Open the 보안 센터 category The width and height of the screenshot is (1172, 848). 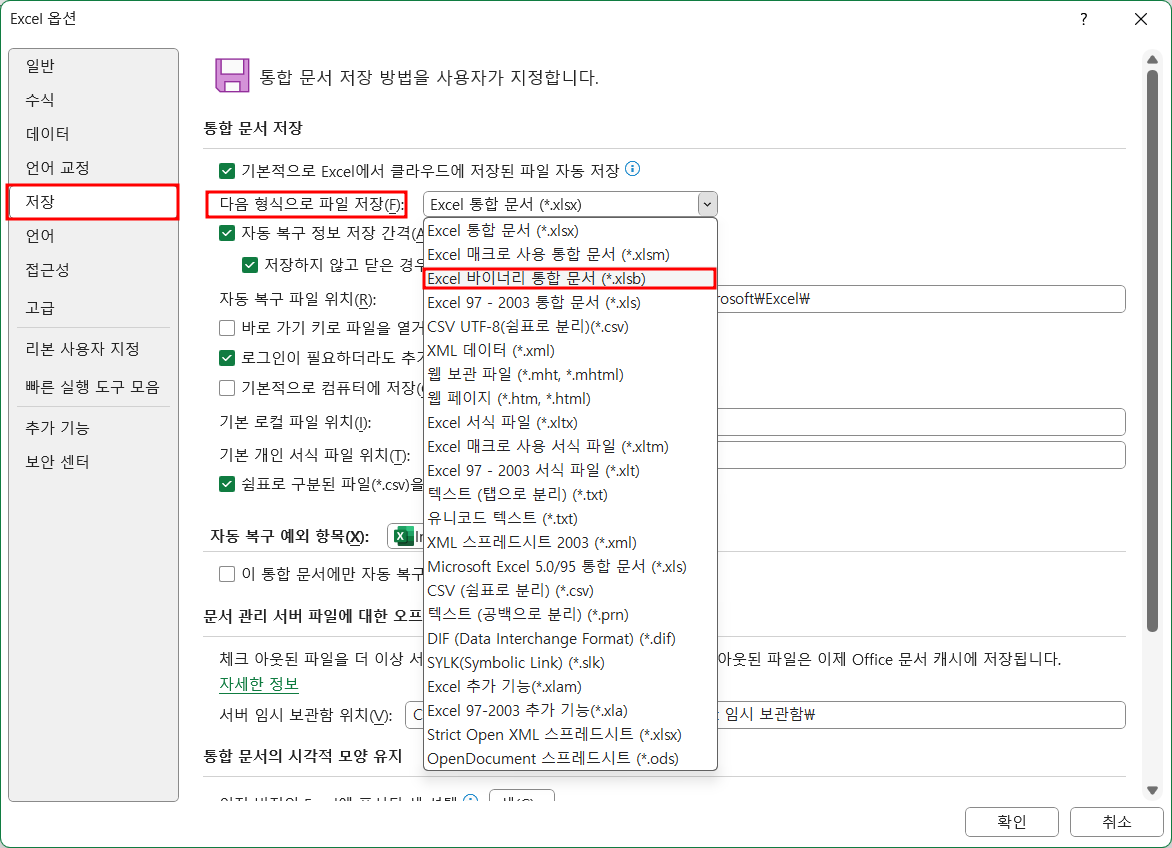[x=93, y=462]
